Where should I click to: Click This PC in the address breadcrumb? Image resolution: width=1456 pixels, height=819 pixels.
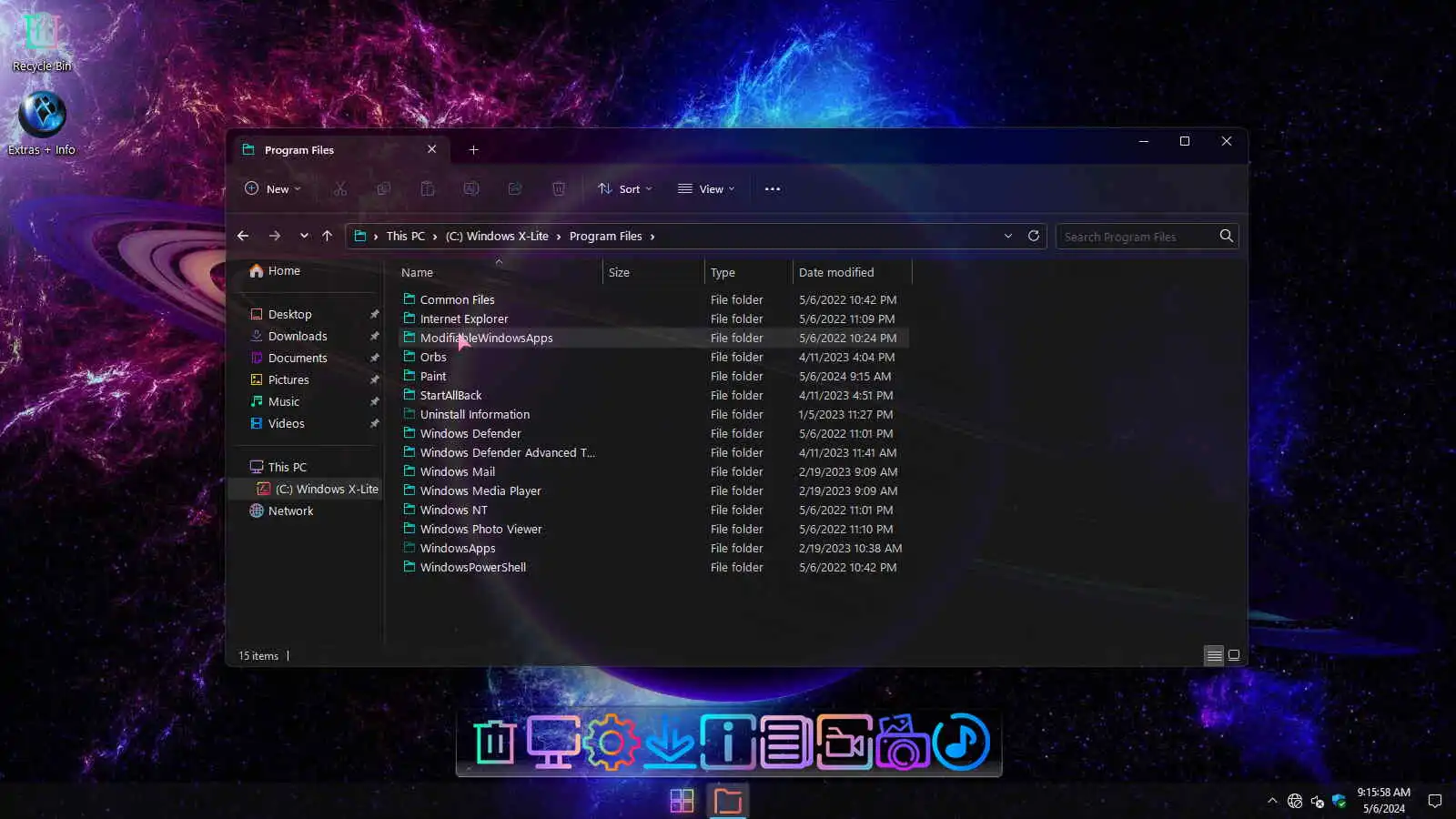pos(406,236)
